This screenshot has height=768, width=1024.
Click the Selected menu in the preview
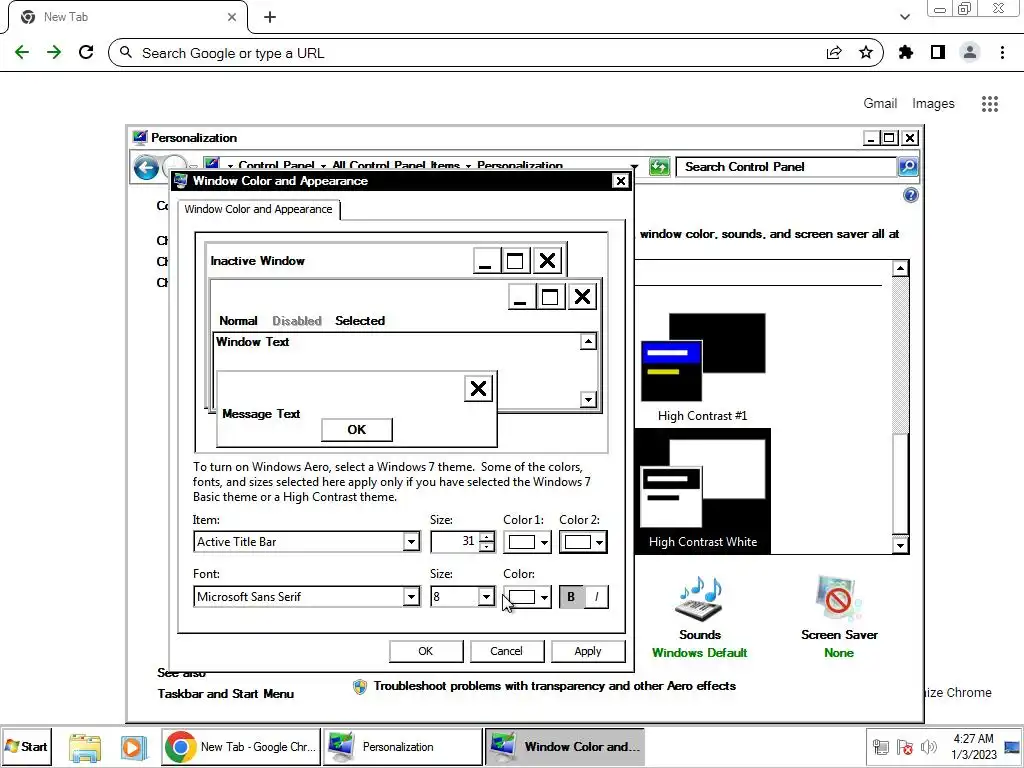tap(360, 321)
